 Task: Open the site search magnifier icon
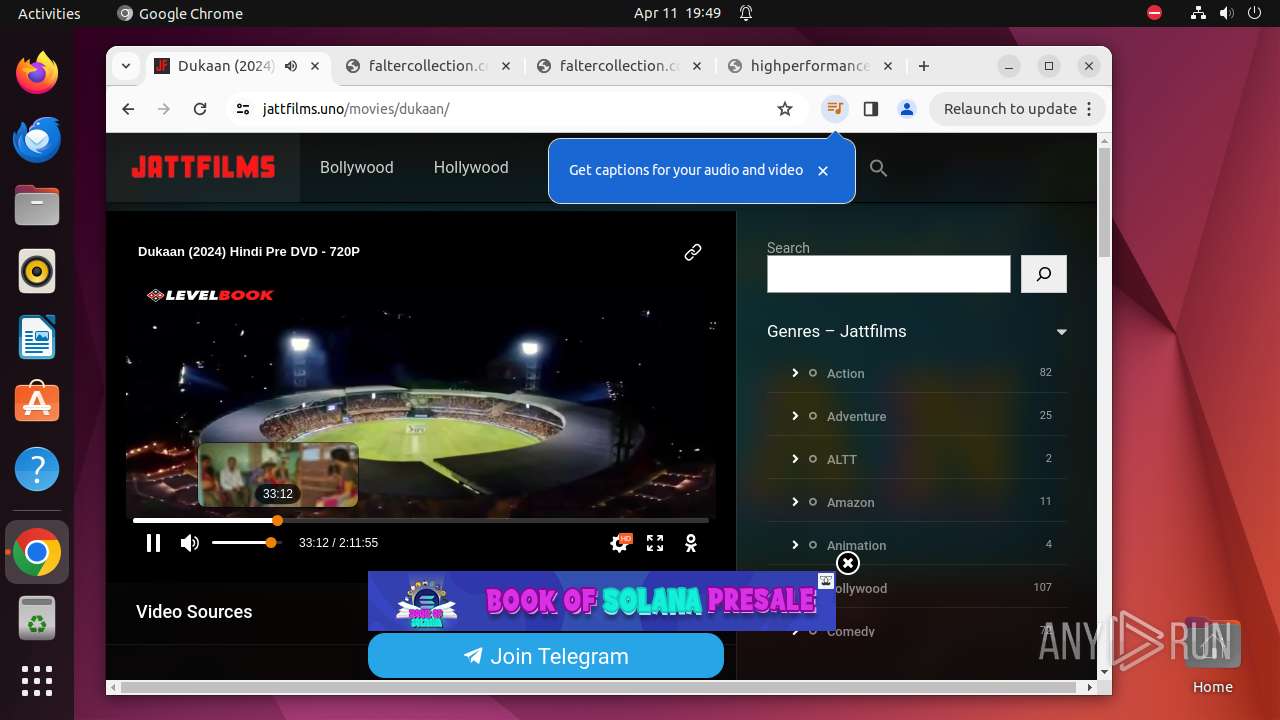pos(878,168)
